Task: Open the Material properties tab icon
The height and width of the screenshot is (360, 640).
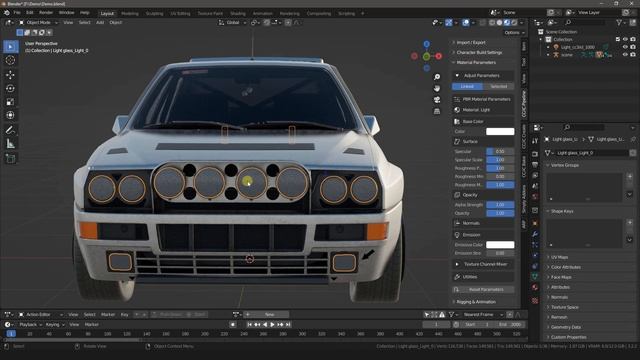Action: click(535, 287)
